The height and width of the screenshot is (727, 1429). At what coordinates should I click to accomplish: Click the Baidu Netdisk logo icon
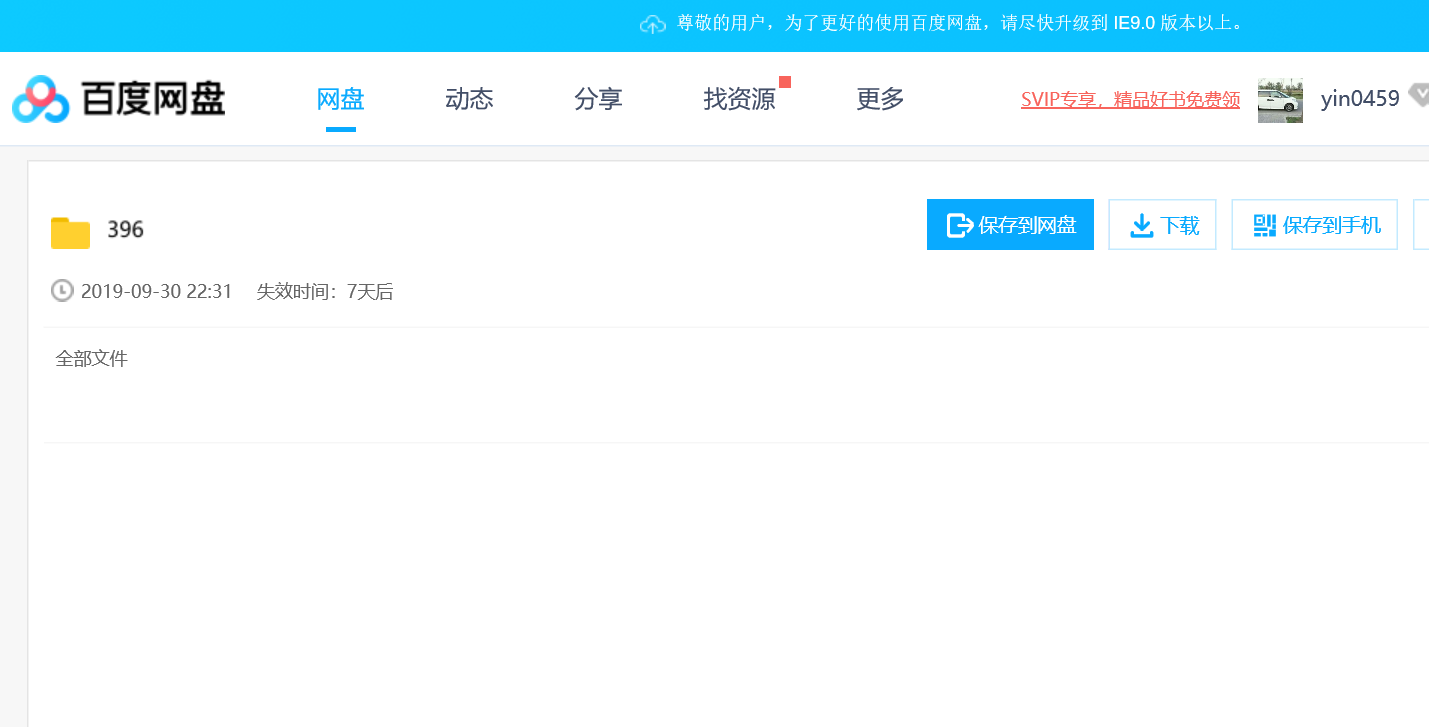coord(40,99)
